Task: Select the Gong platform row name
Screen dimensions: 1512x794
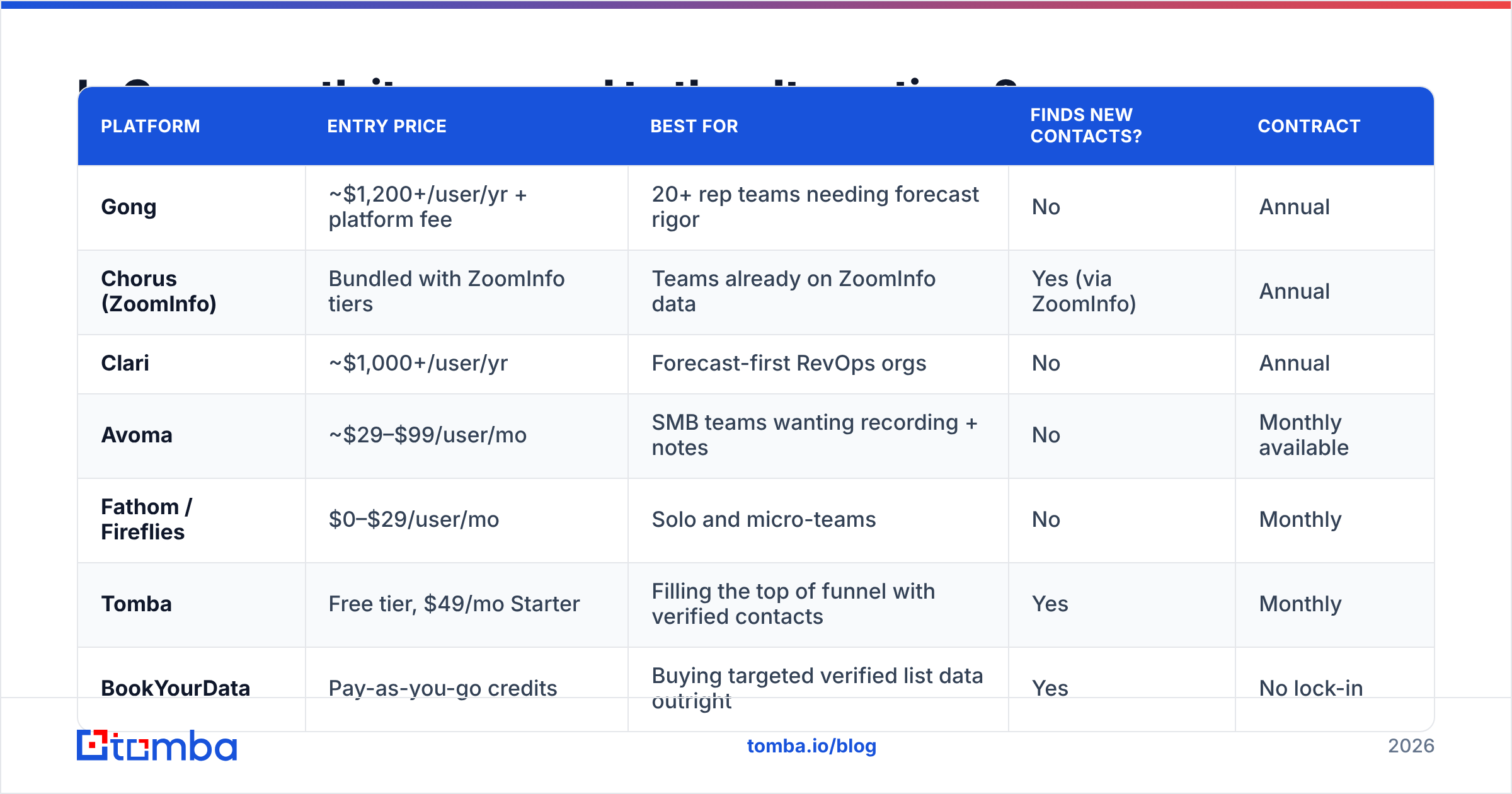Action: (129, 207)
